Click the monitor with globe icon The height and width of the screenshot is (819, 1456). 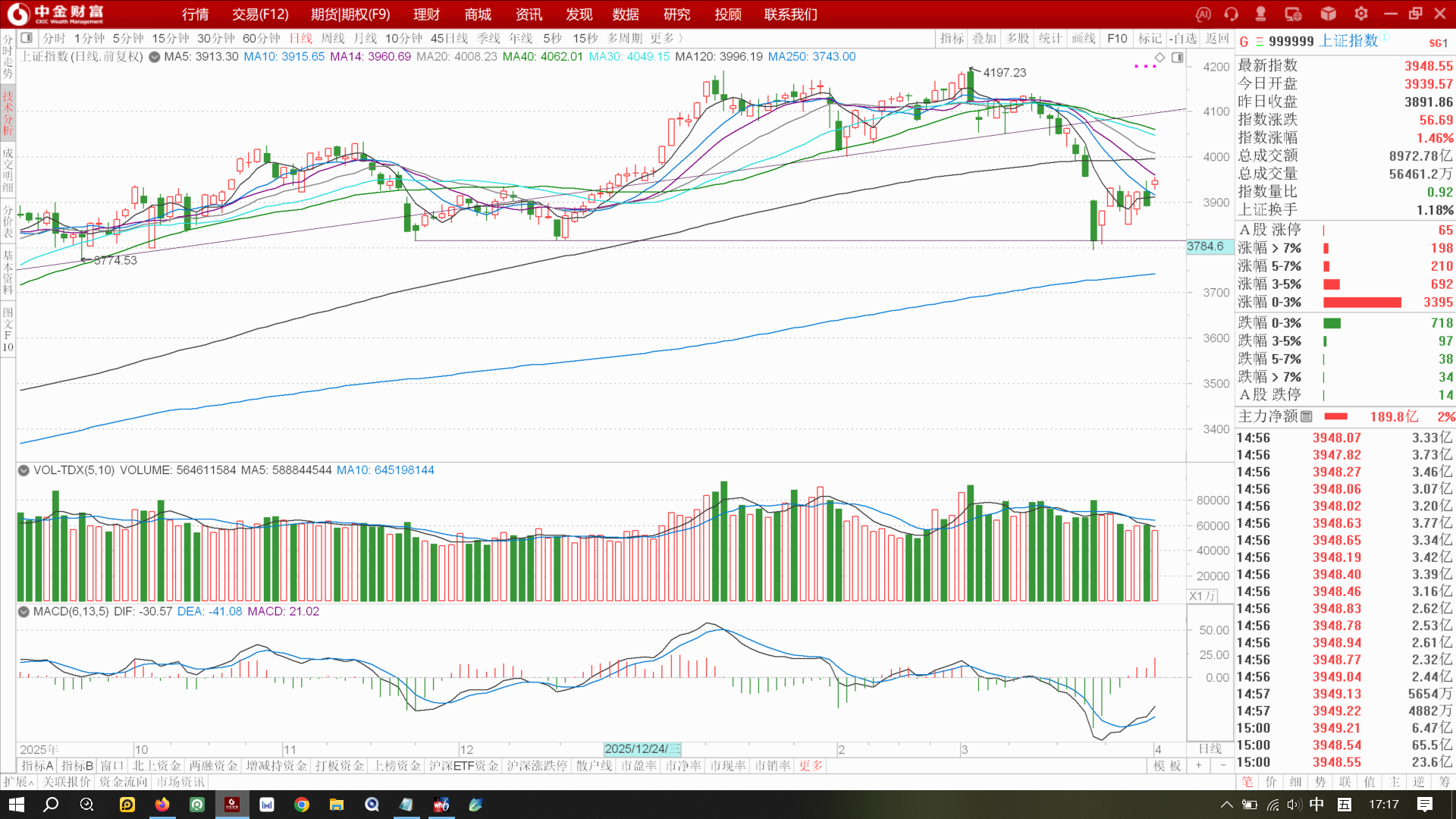[x=1294, y=14]
